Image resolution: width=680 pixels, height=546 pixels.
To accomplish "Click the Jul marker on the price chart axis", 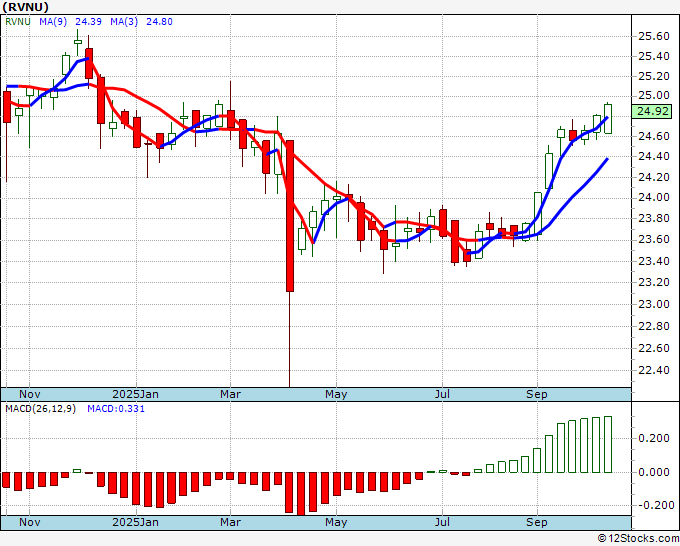I will (440, 394).
